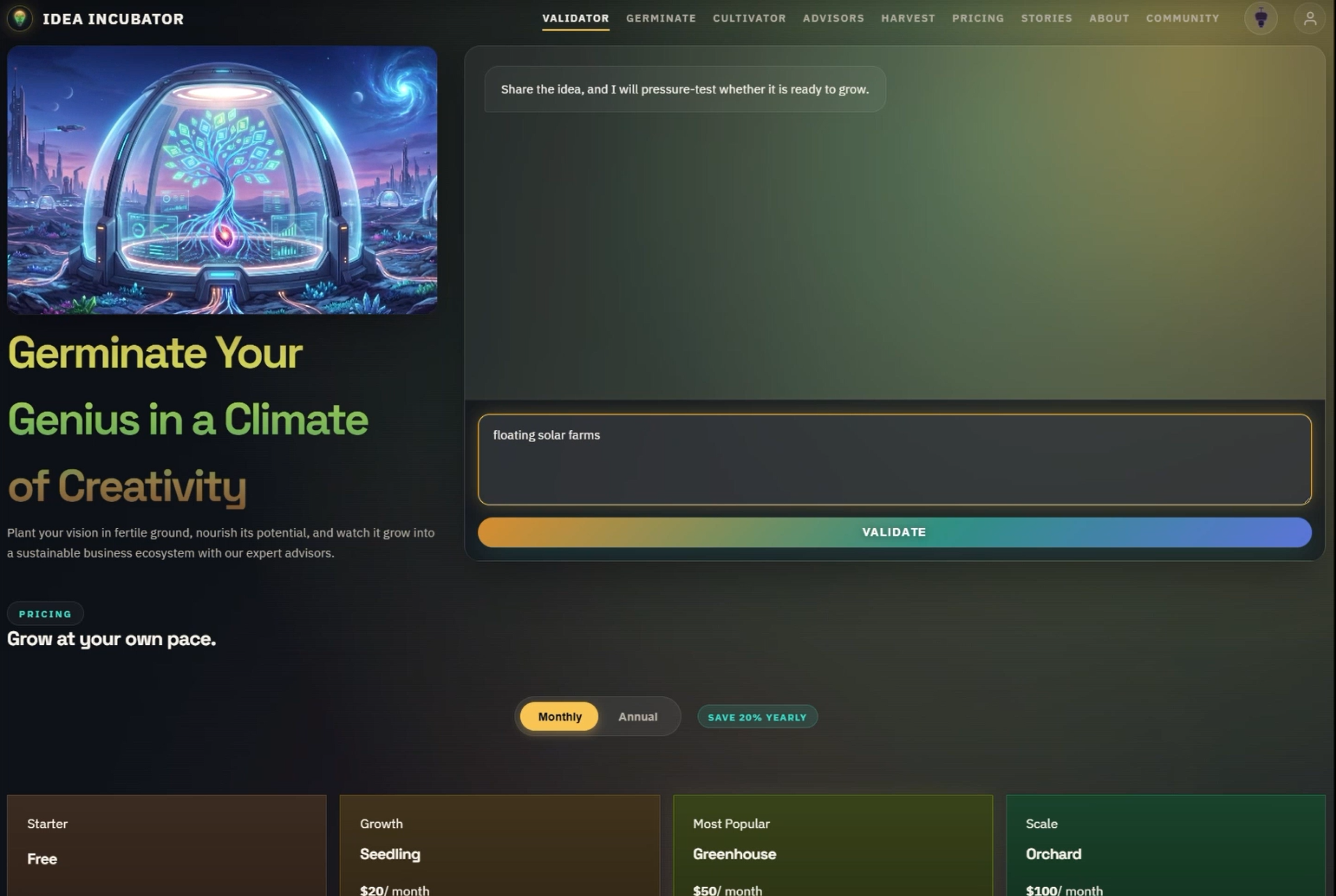1336x896 pixels.
Task: Click the IDEA INCUBATOR brand title
Action: [x=113, y=19]
